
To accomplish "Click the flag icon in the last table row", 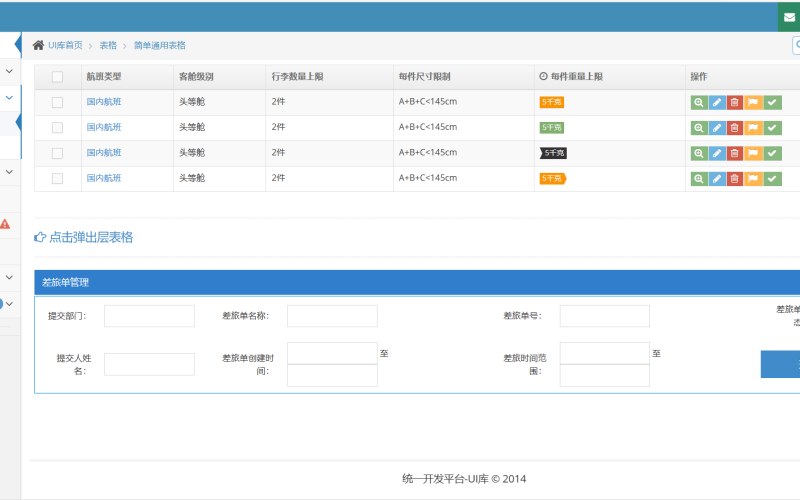I will pyautogui.click(x=753, y=179).
